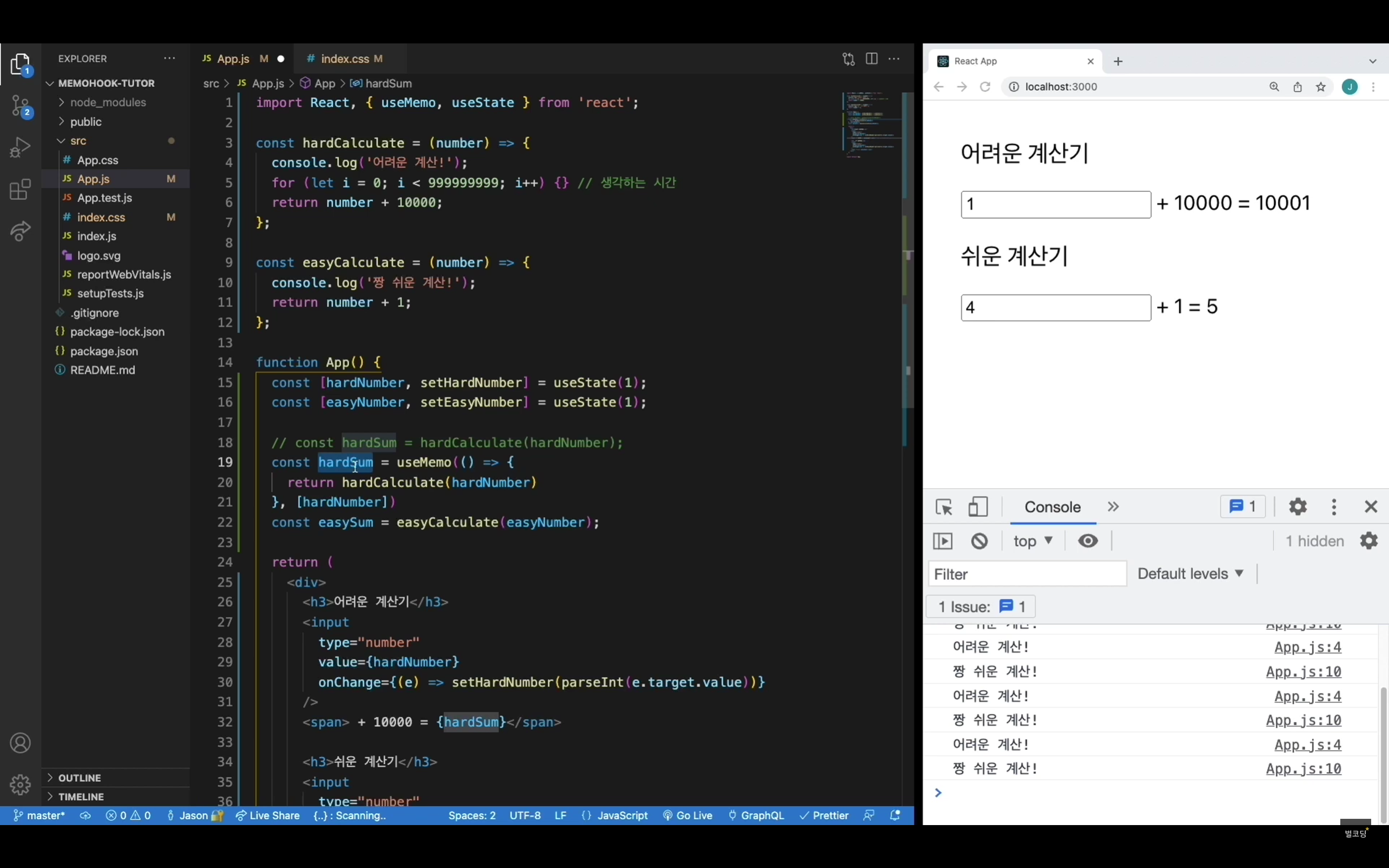Bookmark page with the star icon
Viewport: 1389px width, 868px height.
pos(1321,87)
